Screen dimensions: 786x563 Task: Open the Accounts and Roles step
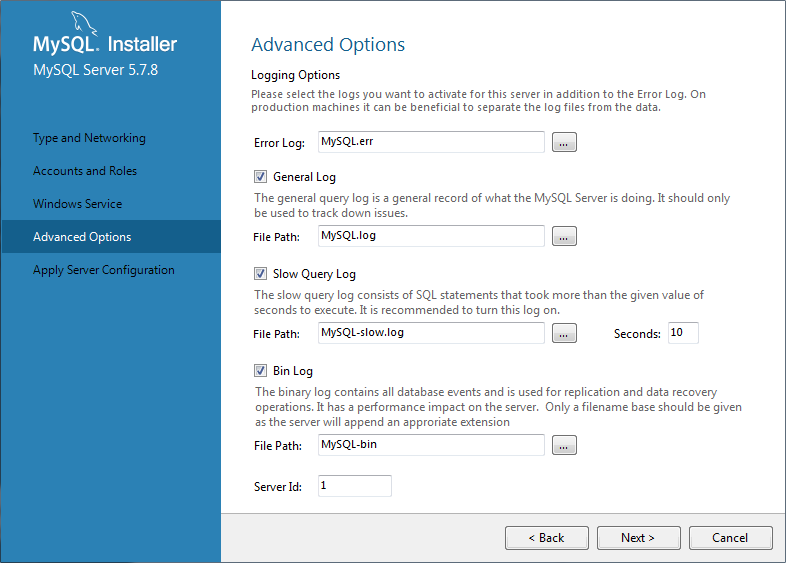pos(85,171)
